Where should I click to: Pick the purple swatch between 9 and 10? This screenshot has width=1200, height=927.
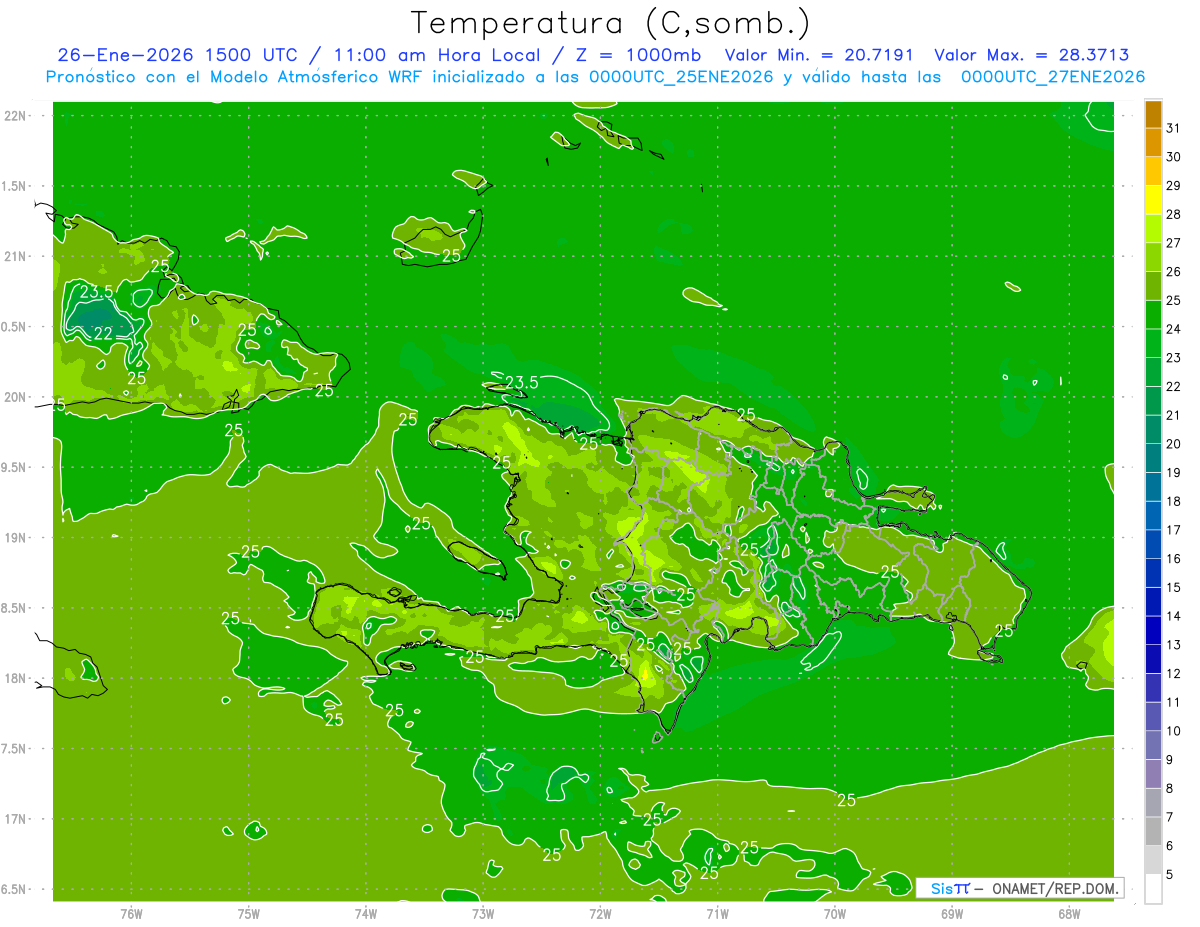(1153, 745)
